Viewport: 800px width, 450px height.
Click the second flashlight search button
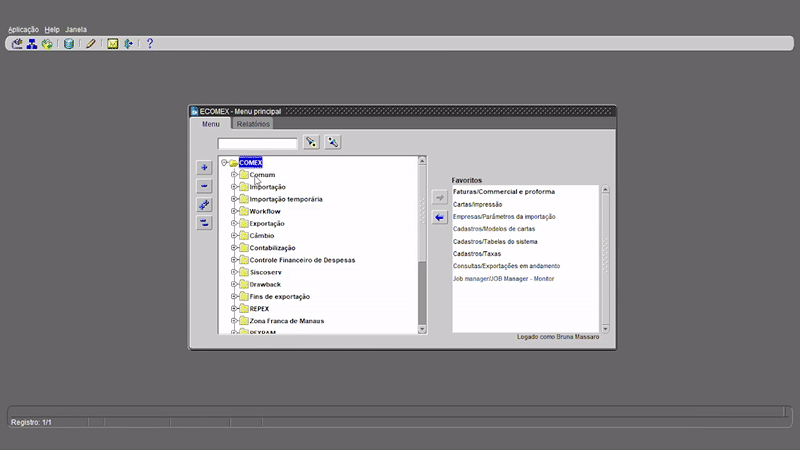point(333,142)
